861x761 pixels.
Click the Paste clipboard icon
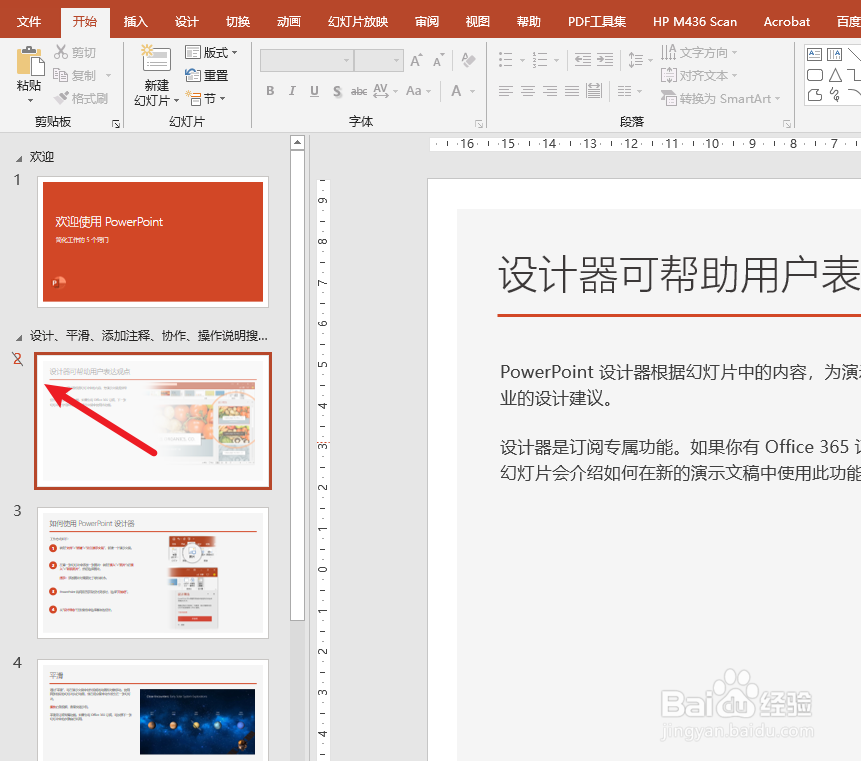point(30,61)
